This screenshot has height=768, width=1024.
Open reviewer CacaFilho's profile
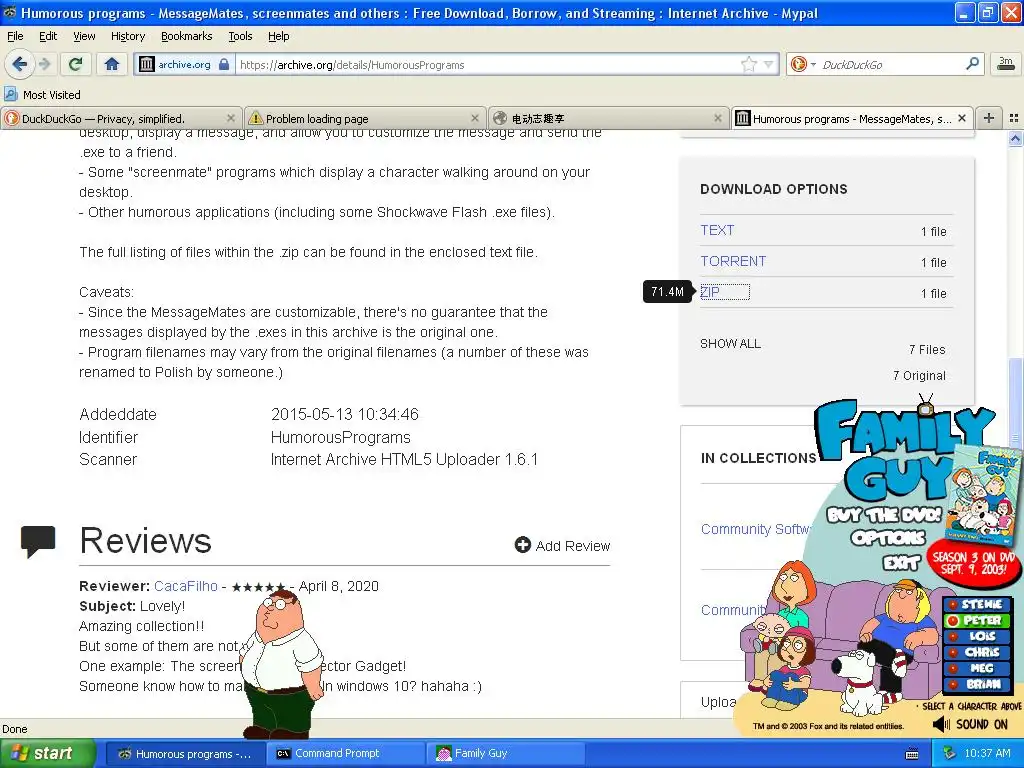(185, 586)
